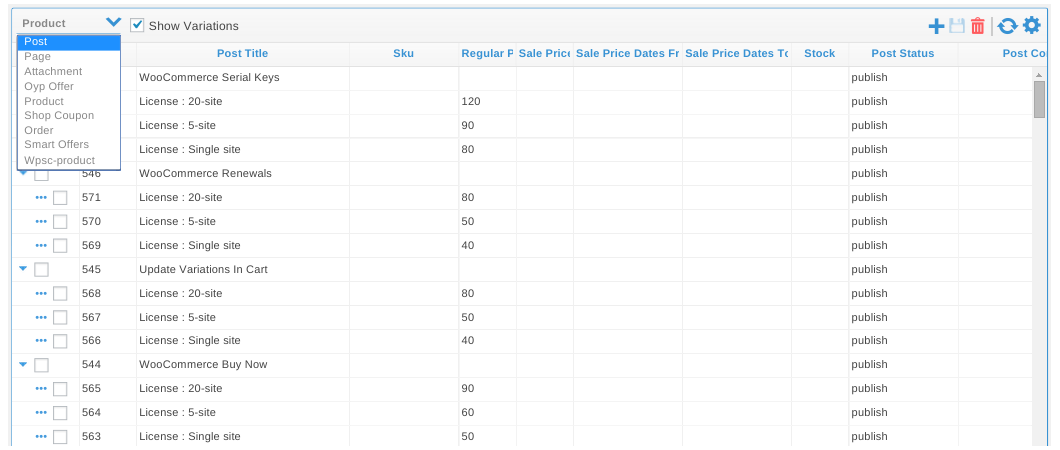Viewport: 1060px width, 450px height.
Task: Choose Oyp Offer in the dropdown list
Action: coord(69,86)
